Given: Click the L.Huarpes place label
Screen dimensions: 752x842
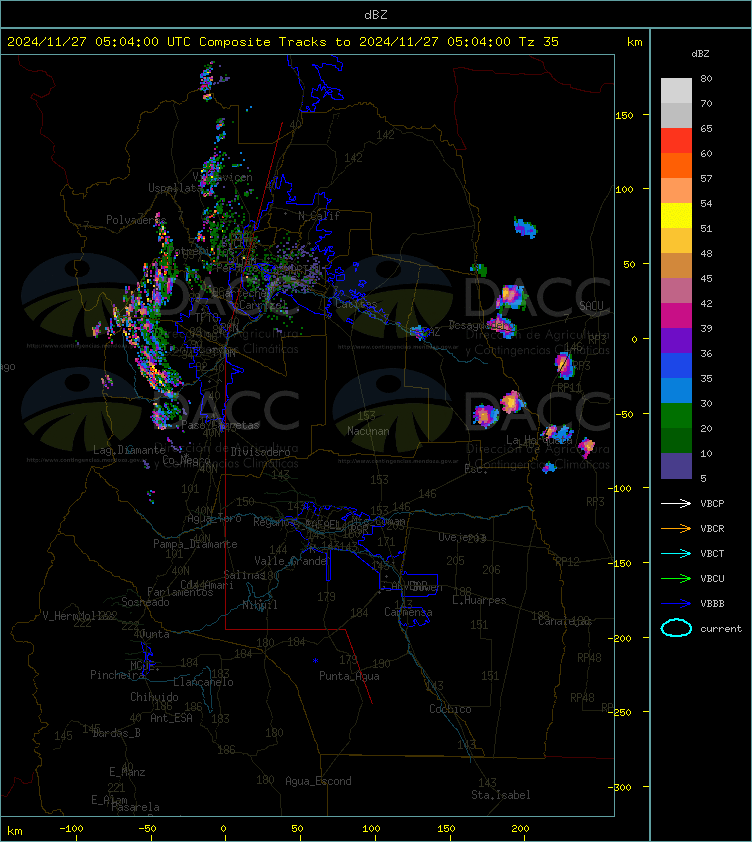Looking at the screenshot, I should [x=479, y=600].
